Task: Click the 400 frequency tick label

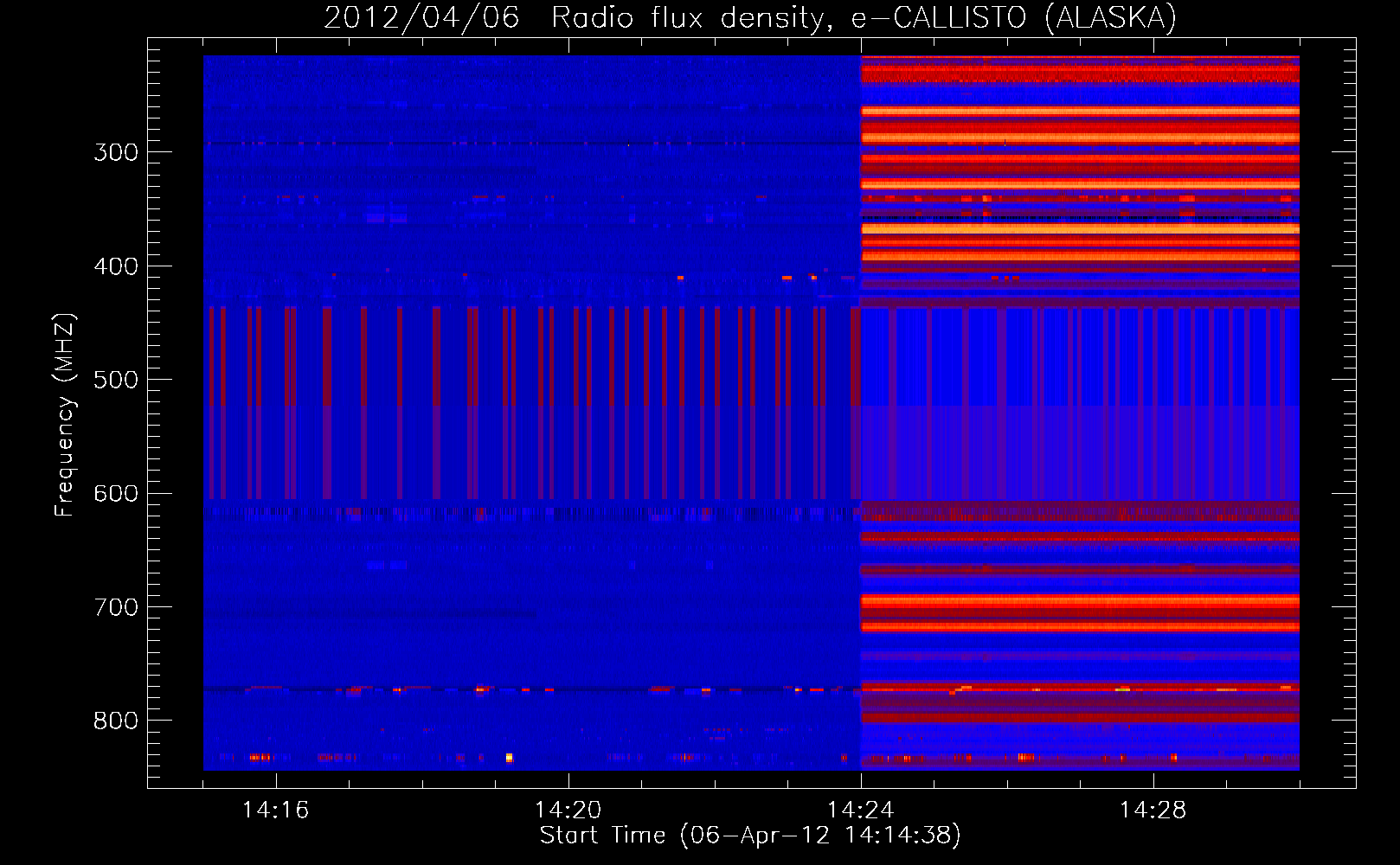Action: (116, 266)
